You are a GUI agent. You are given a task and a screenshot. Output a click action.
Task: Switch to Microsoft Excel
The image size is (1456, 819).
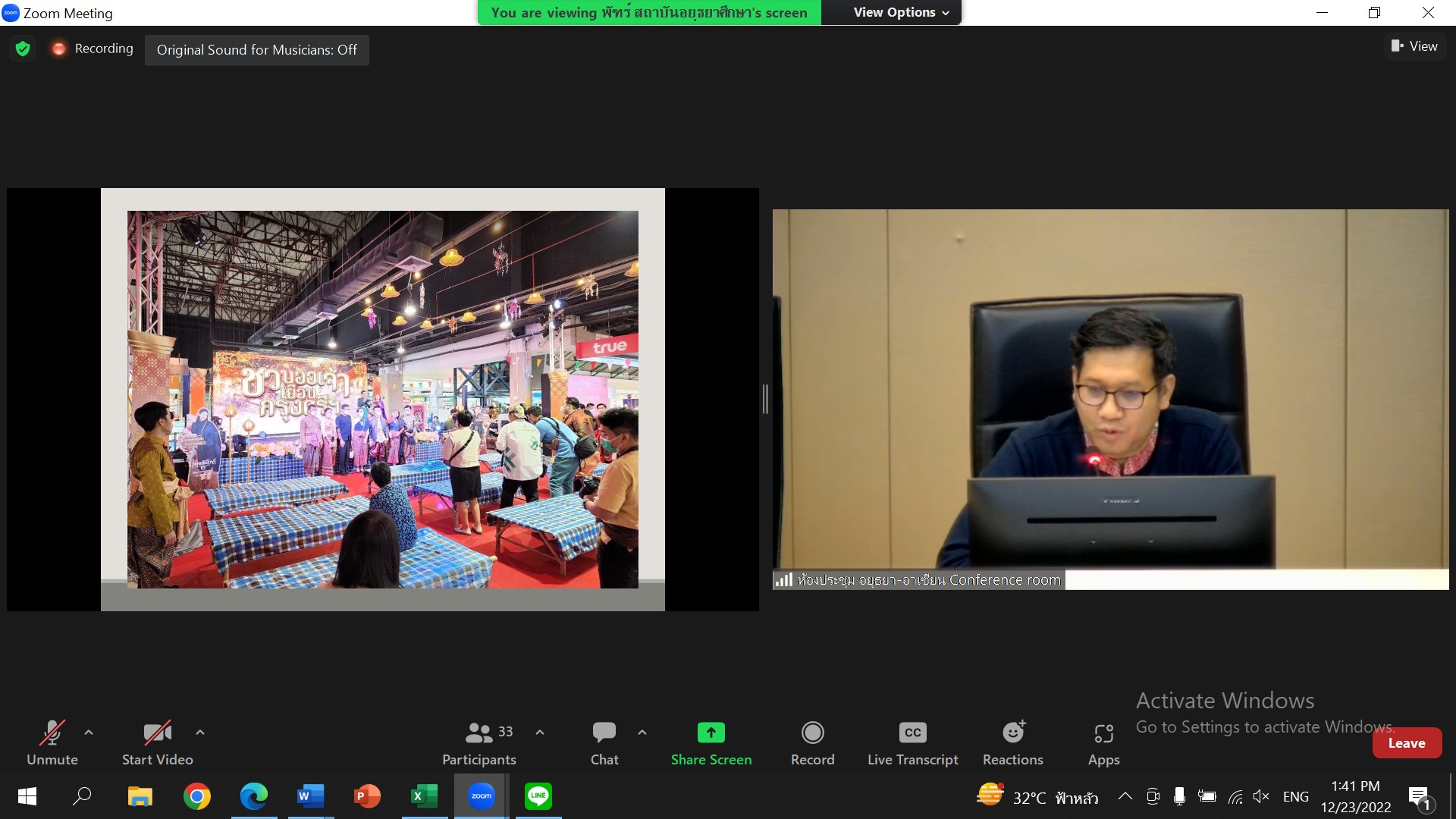point(425,796)
